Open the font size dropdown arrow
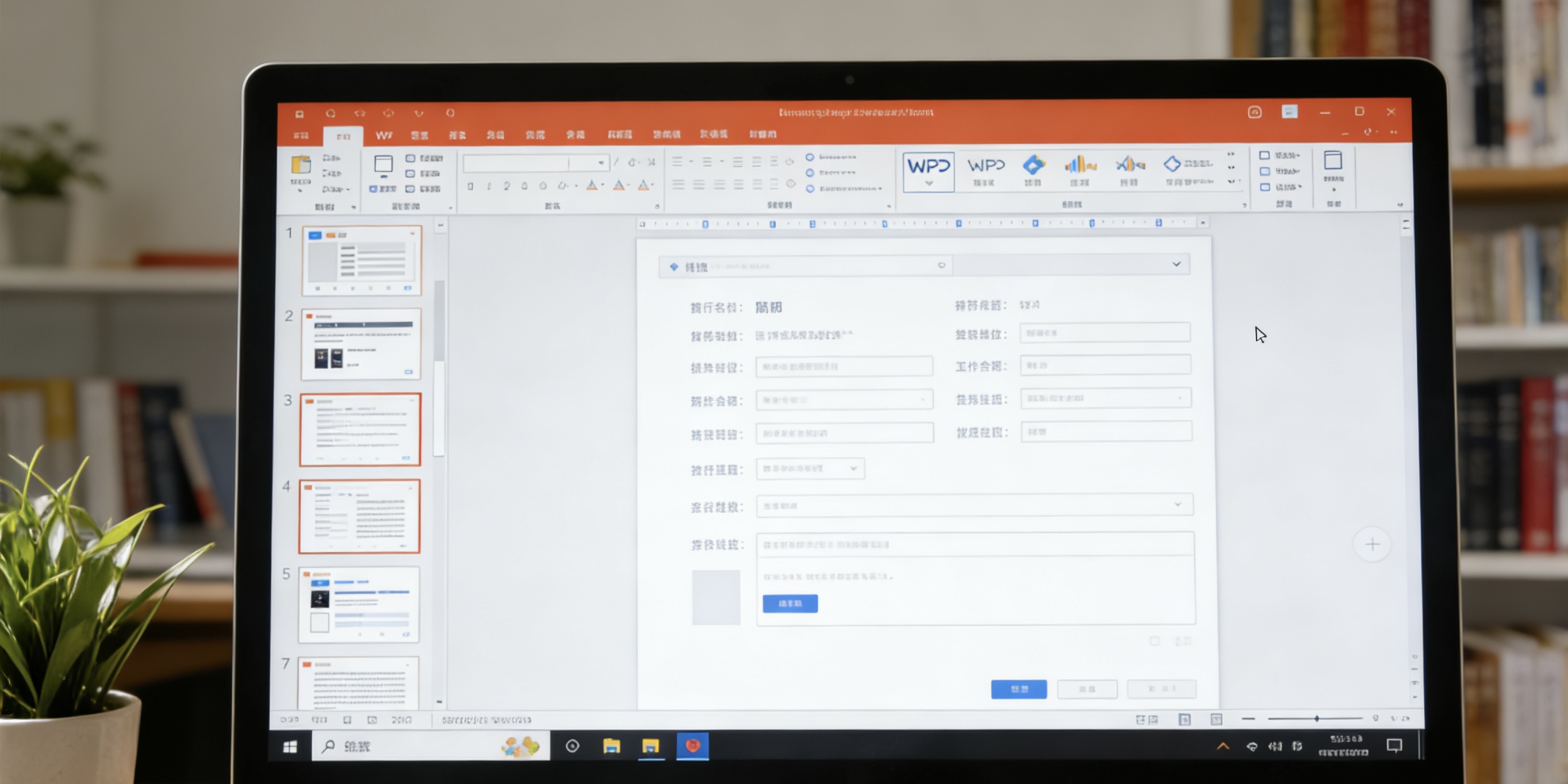 click(x=601, y=163)
